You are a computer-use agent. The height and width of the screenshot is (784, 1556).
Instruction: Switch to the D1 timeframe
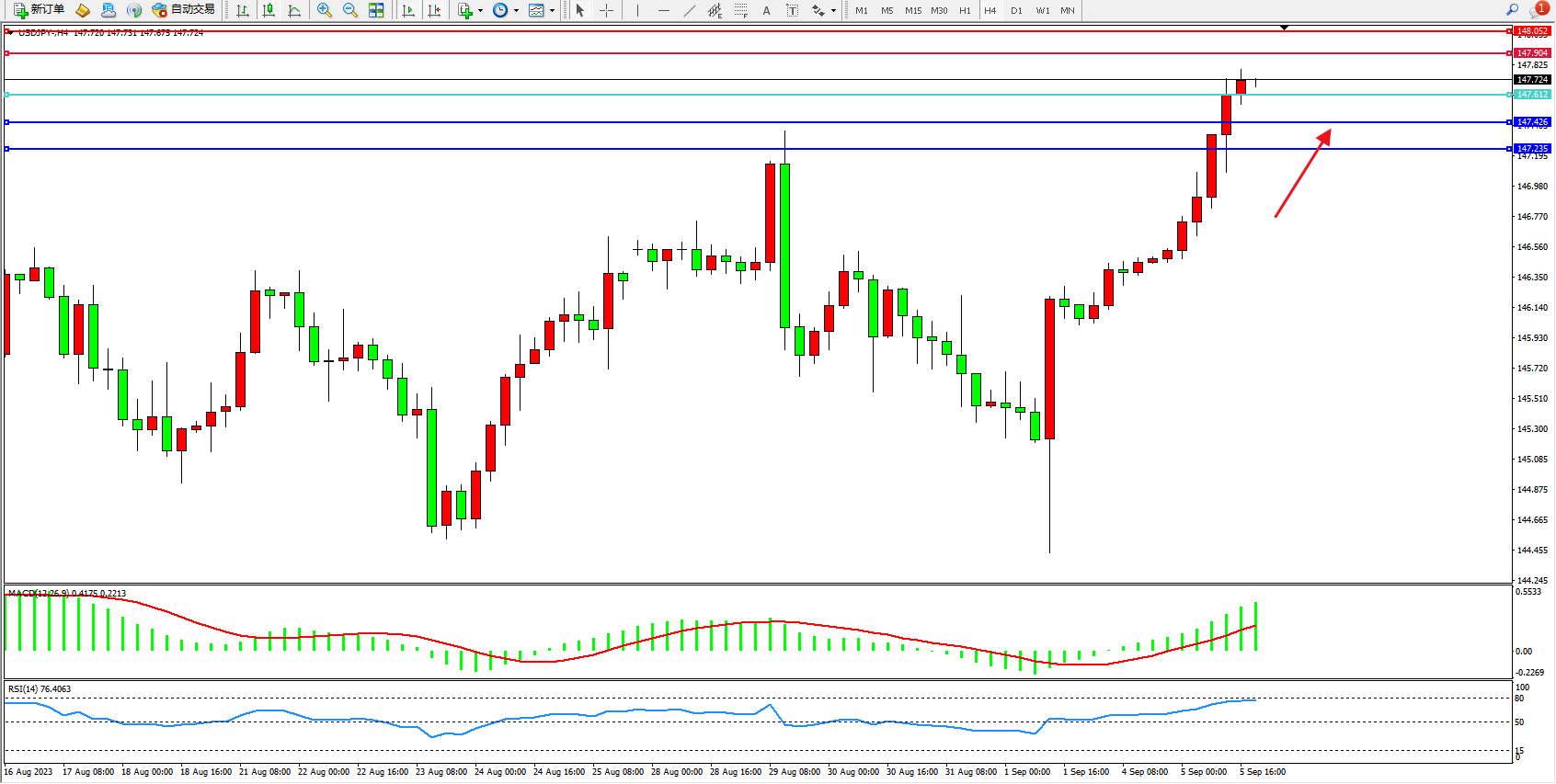(x=1016, y=11)
